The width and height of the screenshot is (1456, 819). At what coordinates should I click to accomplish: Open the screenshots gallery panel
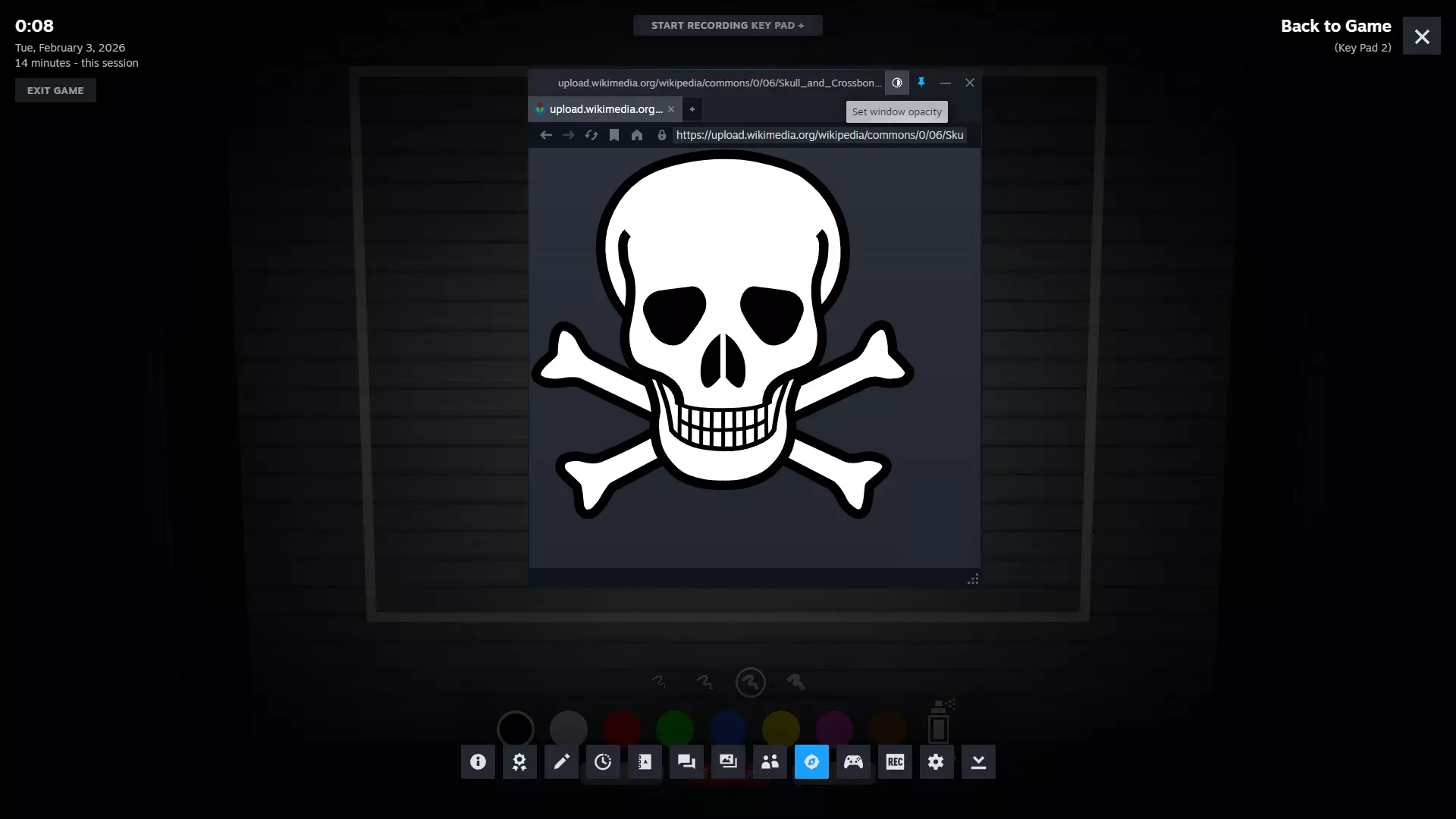[728, 761]
